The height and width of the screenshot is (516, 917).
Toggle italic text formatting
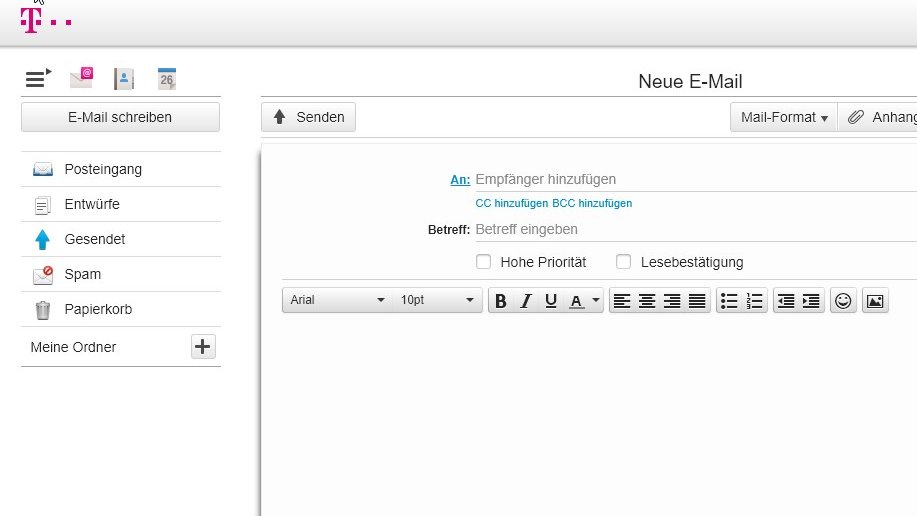click(526, 301)
